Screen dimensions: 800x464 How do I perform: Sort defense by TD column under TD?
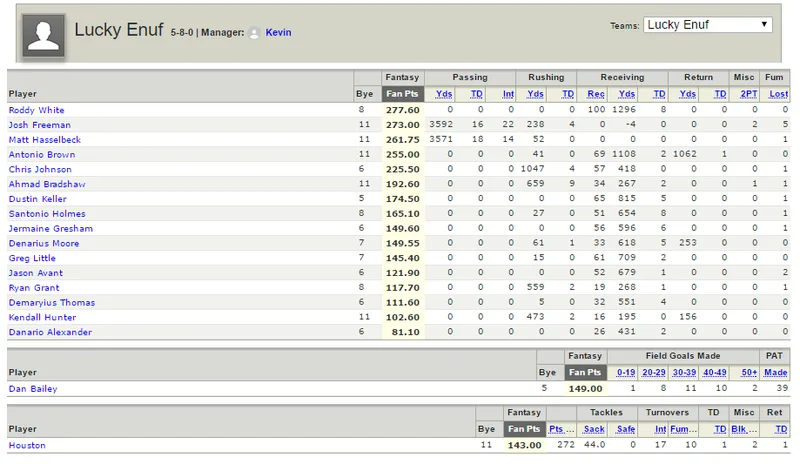(x=720, y=429)
